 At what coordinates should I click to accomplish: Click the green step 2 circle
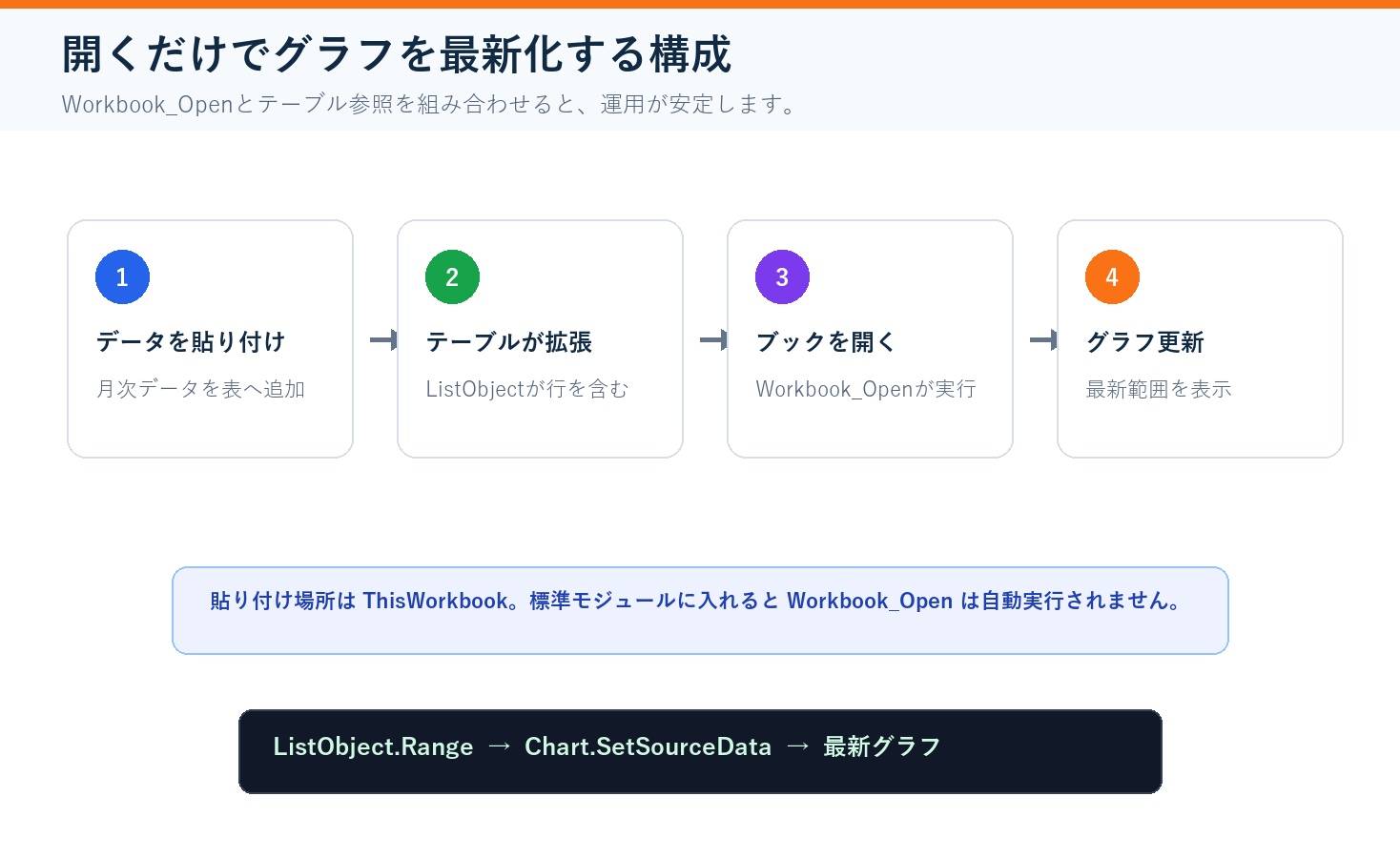[452, 276]
